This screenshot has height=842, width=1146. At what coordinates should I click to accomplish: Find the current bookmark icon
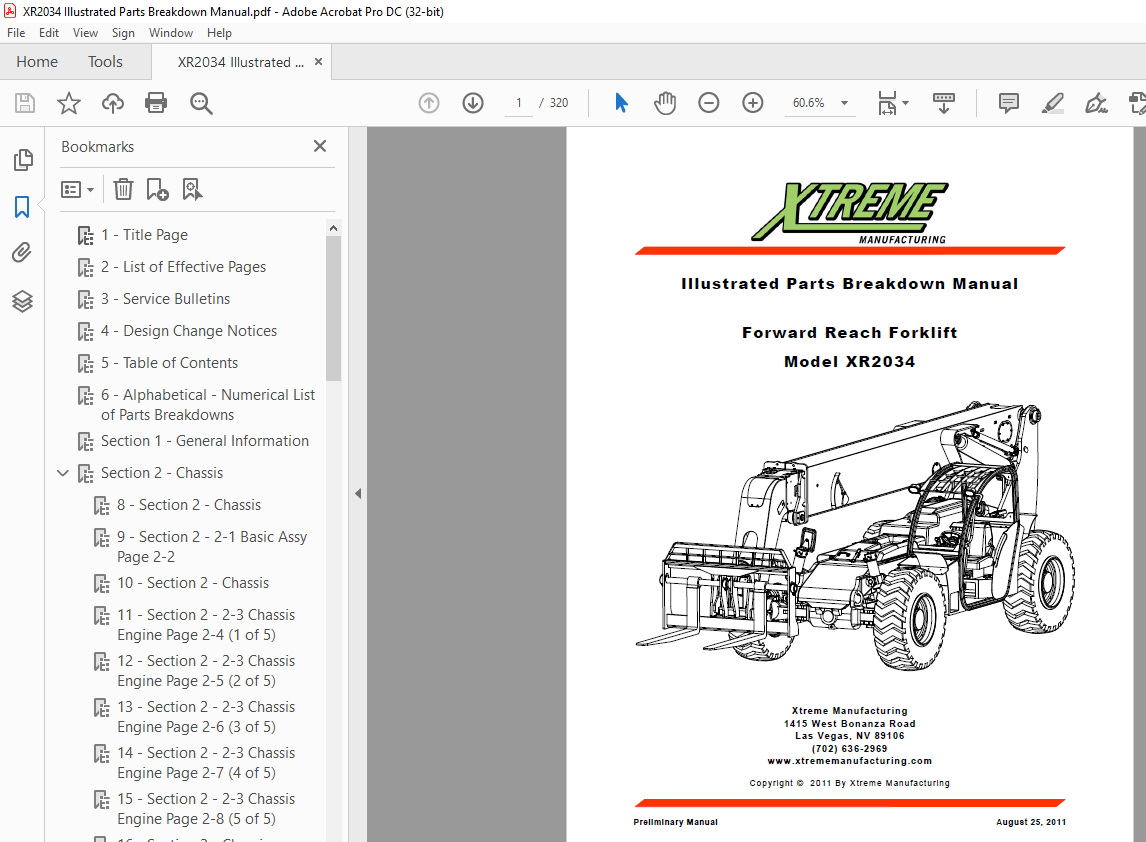192,189
